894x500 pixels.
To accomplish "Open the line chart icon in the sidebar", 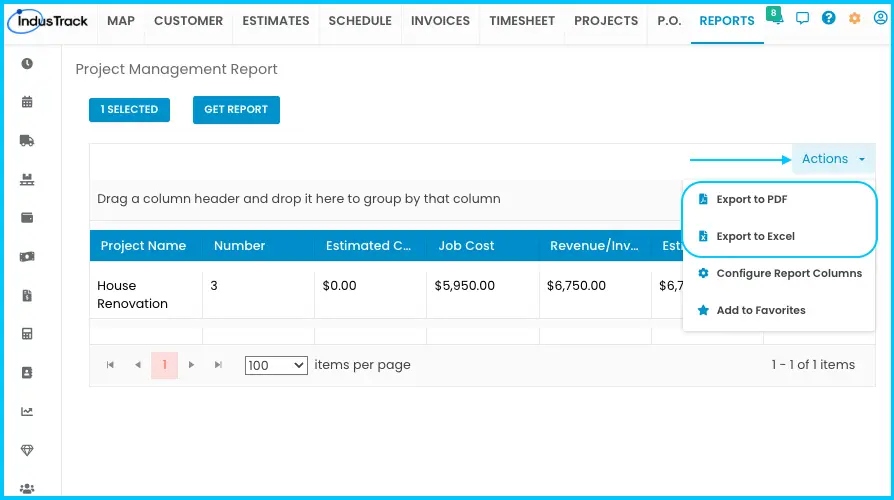I will tap(27, 412).
